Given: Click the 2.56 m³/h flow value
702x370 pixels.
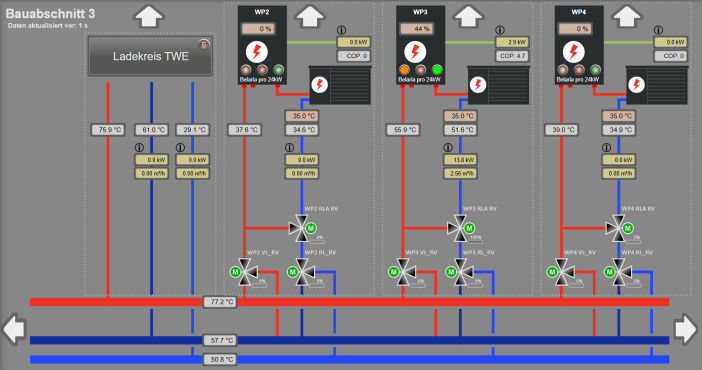Looking at the screenshot, I should [x=461, y=173].
